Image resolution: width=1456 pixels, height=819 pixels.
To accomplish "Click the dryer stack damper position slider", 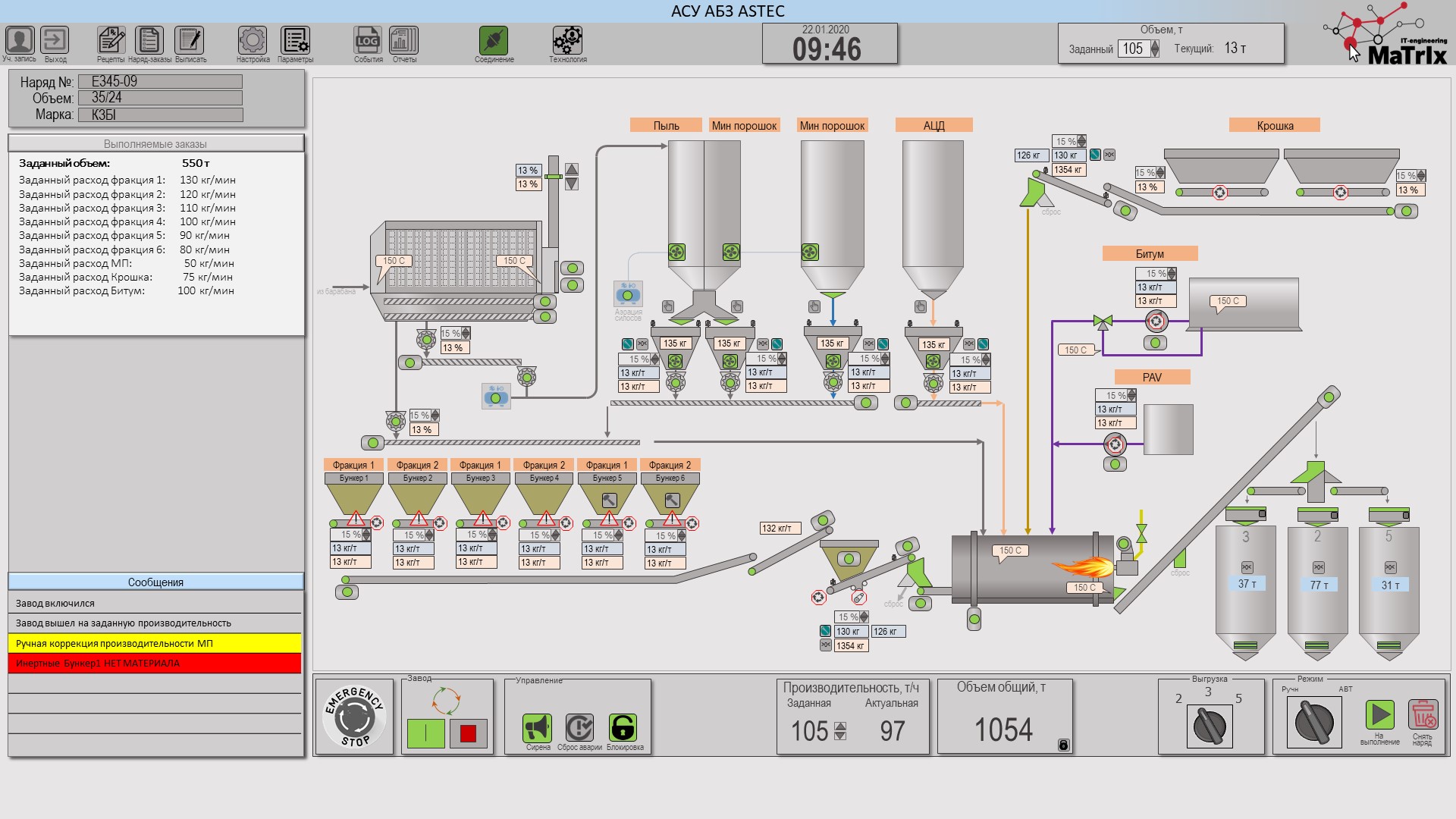I will [554, 177].
